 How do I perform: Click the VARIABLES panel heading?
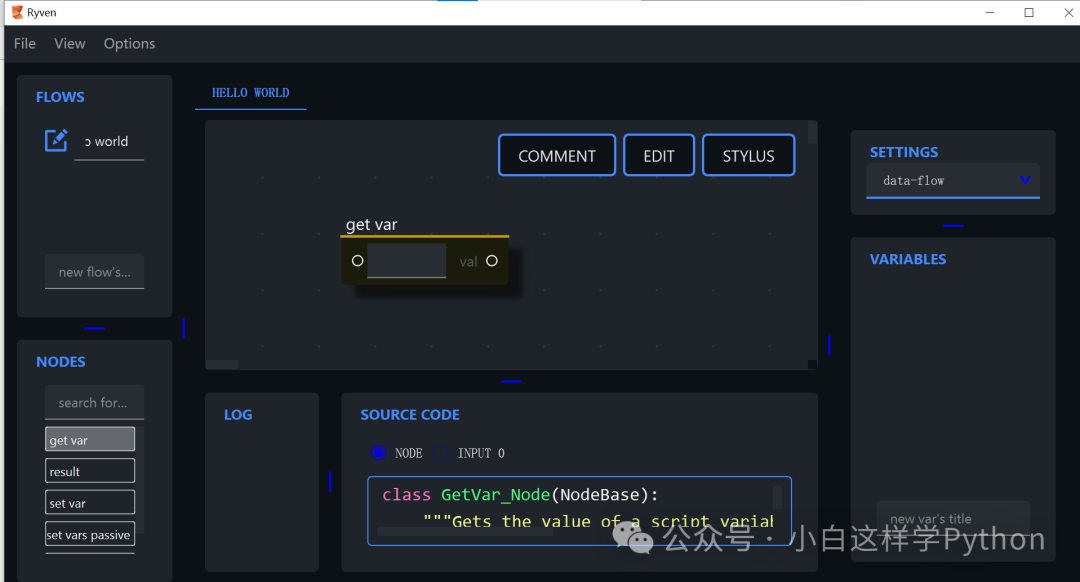click(x=908, y=260)
